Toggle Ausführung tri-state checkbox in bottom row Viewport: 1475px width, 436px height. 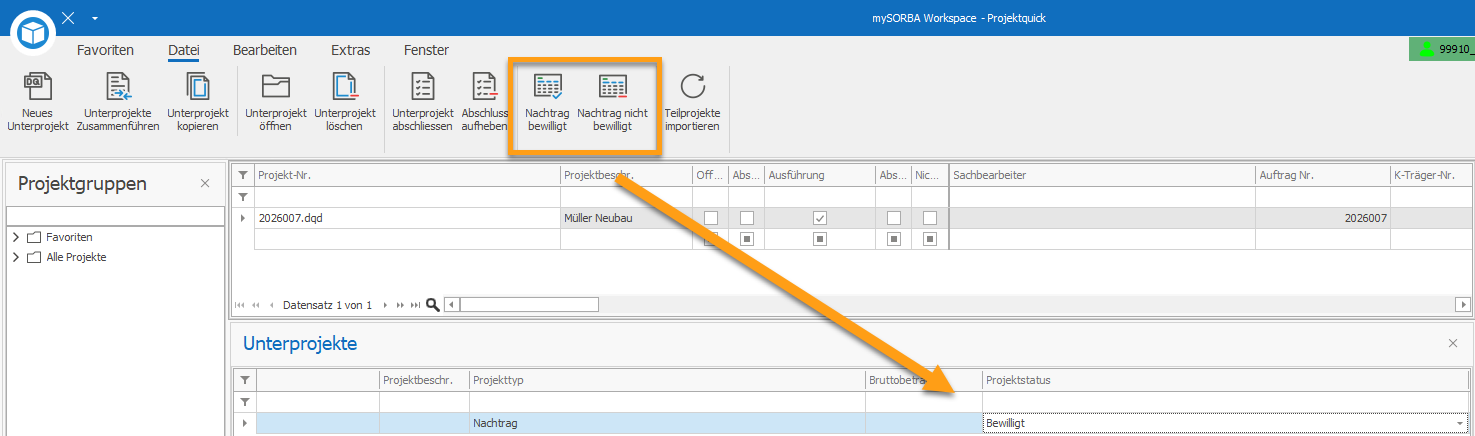[820, 239]
